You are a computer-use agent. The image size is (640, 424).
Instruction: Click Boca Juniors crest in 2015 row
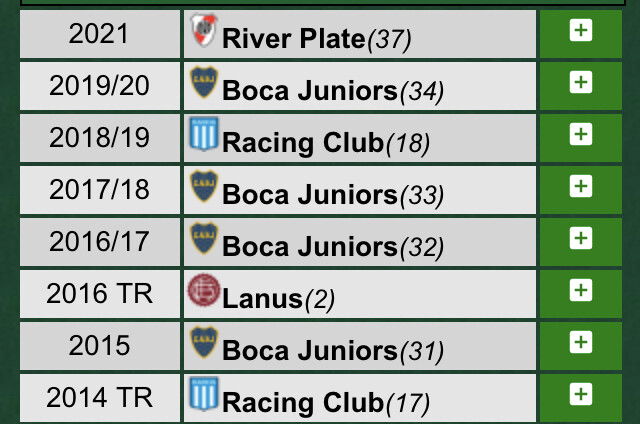click(204, 342)
